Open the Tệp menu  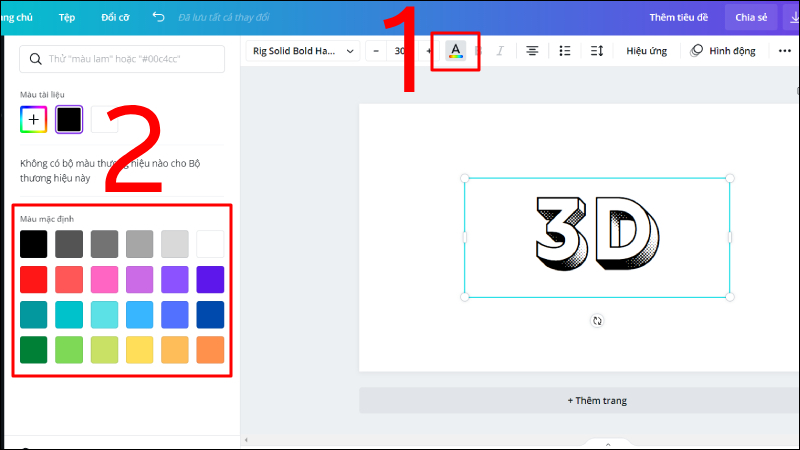[67, 17]
